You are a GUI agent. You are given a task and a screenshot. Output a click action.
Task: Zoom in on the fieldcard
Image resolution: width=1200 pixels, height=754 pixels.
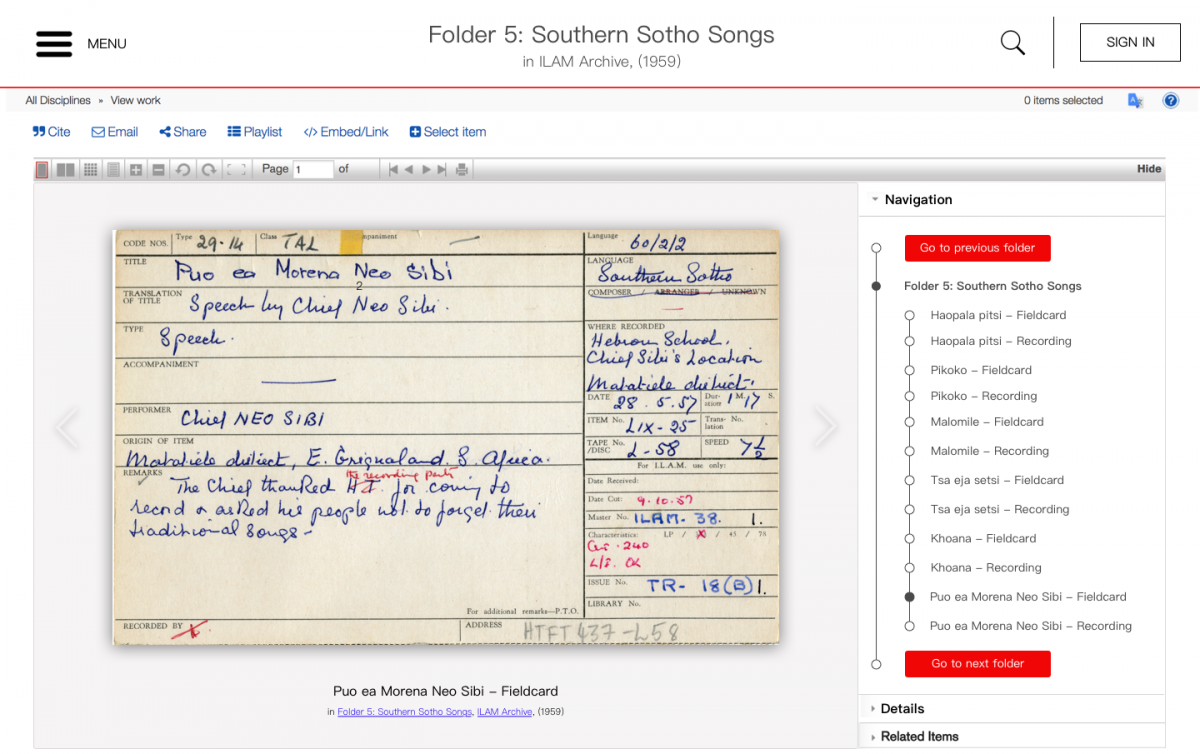[x=135, y=170]
